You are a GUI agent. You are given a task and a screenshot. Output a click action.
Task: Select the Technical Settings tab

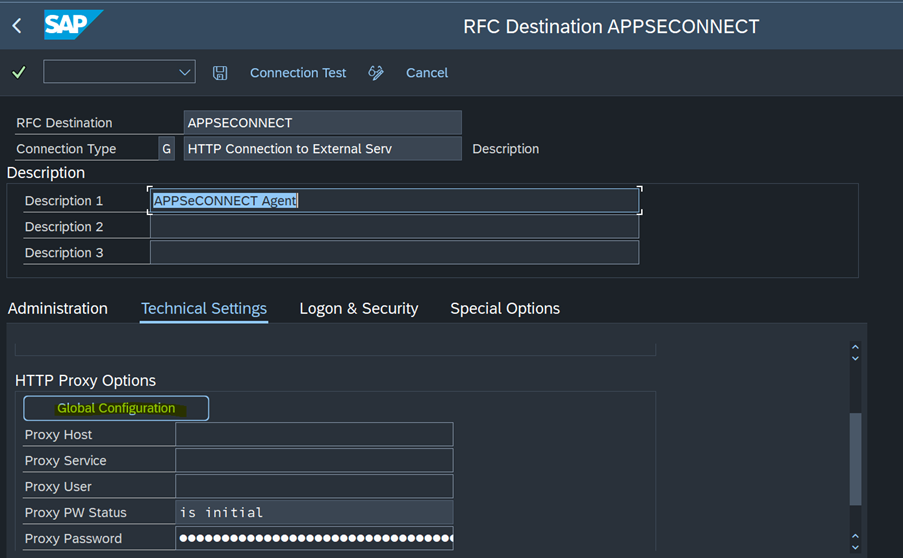click(204, 309)
